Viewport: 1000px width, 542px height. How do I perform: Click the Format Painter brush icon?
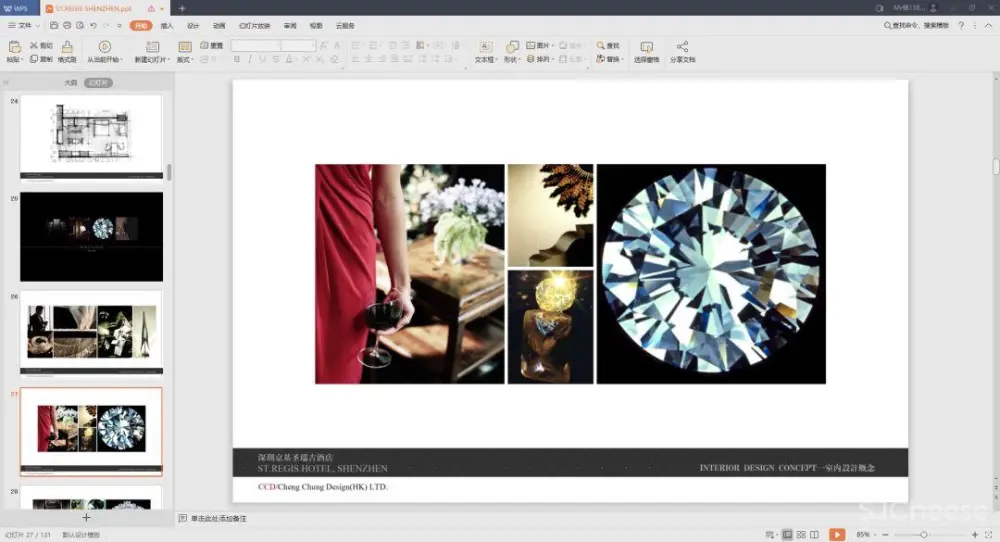(67, 47)
